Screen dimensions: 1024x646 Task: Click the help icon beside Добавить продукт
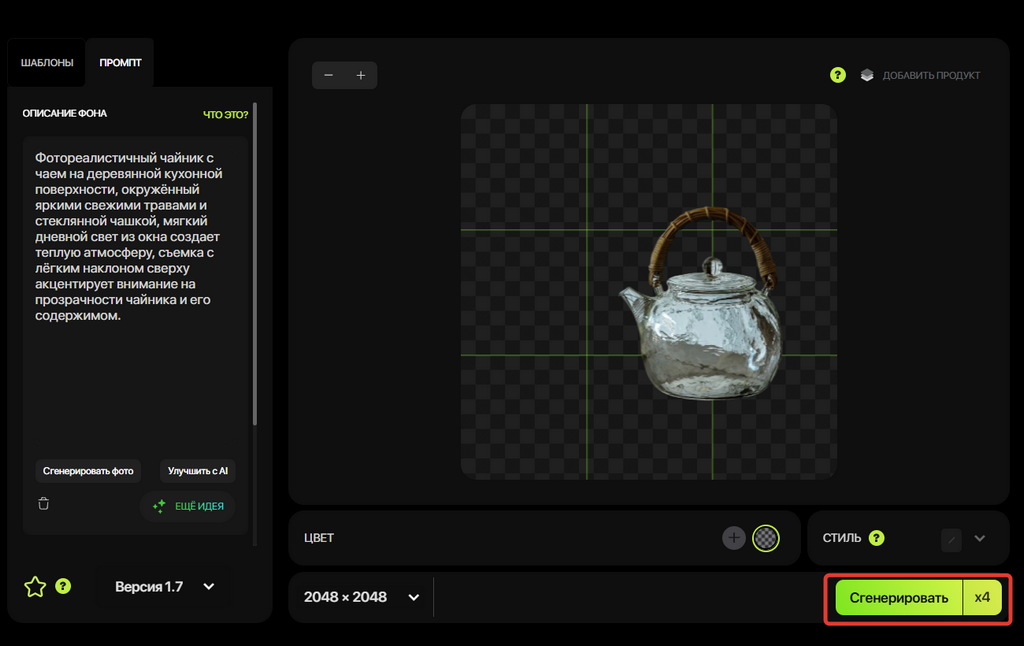click(837, 75)
